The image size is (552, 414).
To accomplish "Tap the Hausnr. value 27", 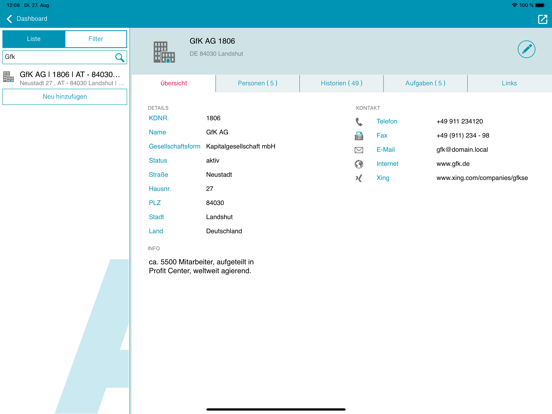I will point(209,189).
